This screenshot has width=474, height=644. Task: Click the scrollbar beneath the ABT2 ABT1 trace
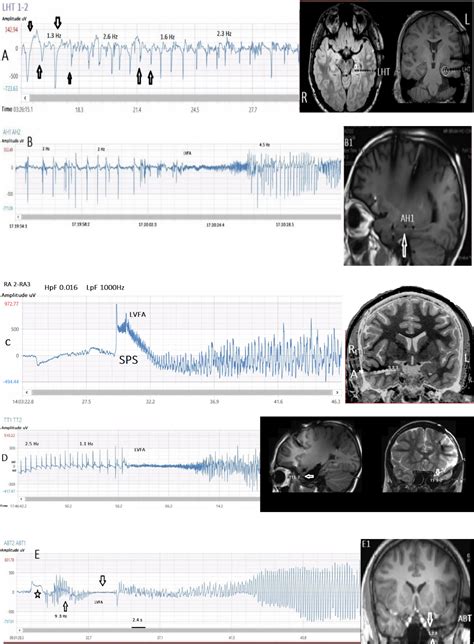coord(190,630)
